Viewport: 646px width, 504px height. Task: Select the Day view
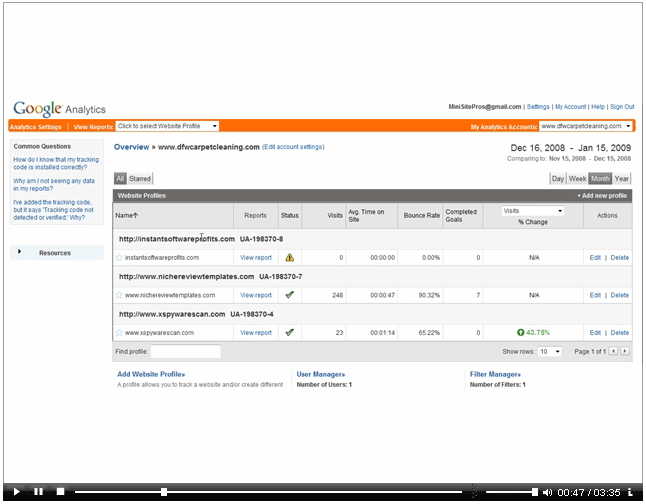[x=558, y=178]
